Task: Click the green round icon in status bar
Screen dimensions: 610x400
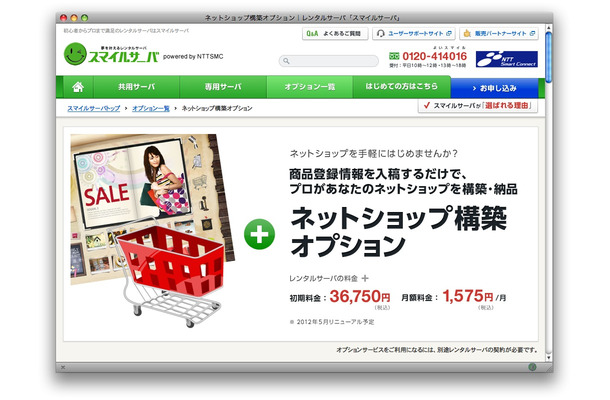Action: (x=532, y=367)
